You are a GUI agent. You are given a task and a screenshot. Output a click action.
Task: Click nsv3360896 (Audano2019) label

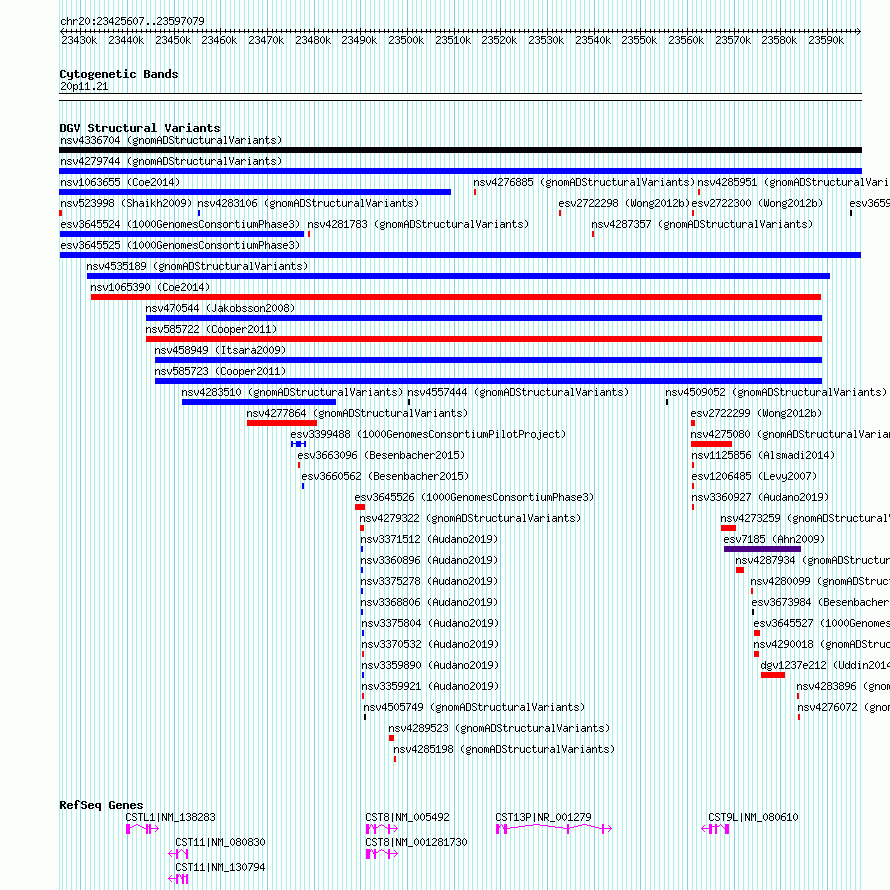click(x=429, y=560)
